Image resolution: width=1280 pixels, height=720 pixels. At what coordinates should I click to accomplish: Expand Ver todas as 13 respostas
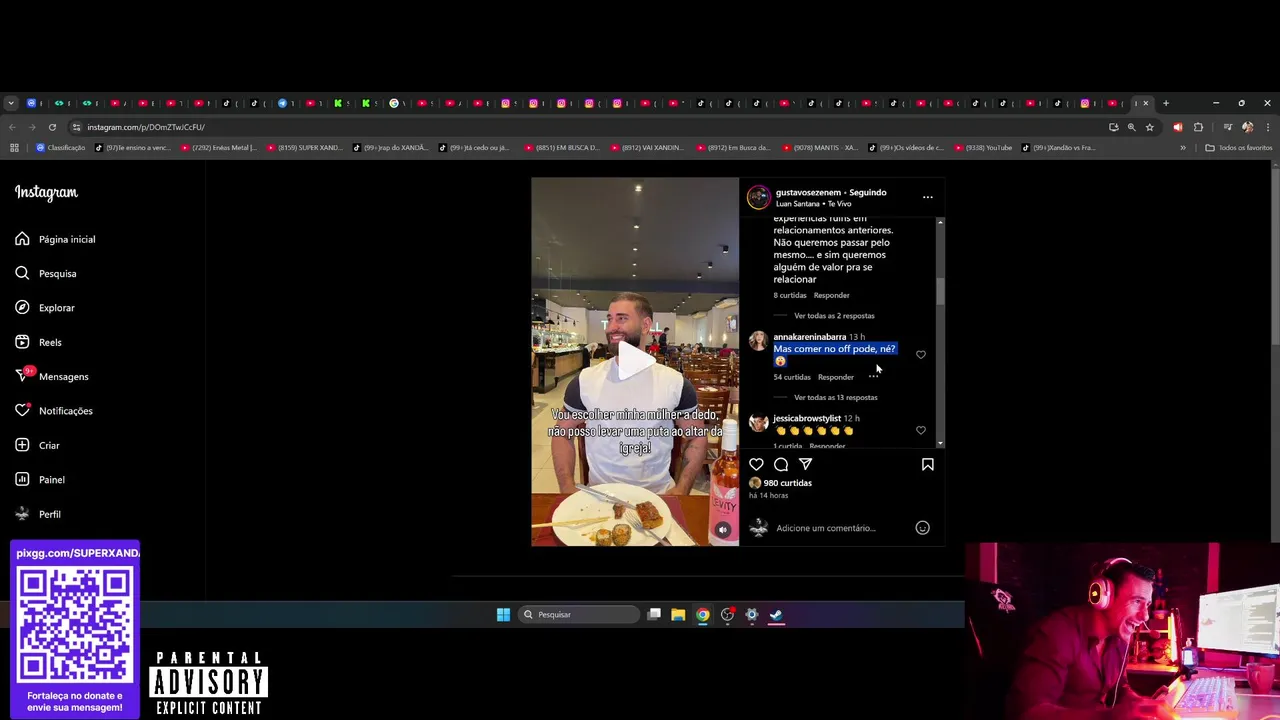coord(836,397)
